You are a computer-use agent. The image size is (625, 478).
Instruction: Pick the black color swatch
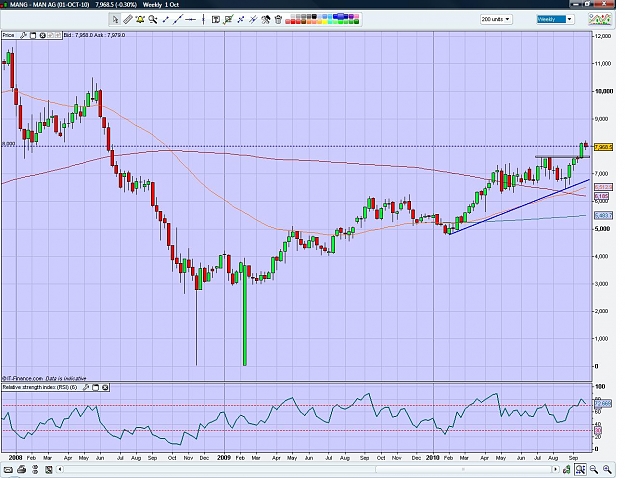(x=314, y=16)
